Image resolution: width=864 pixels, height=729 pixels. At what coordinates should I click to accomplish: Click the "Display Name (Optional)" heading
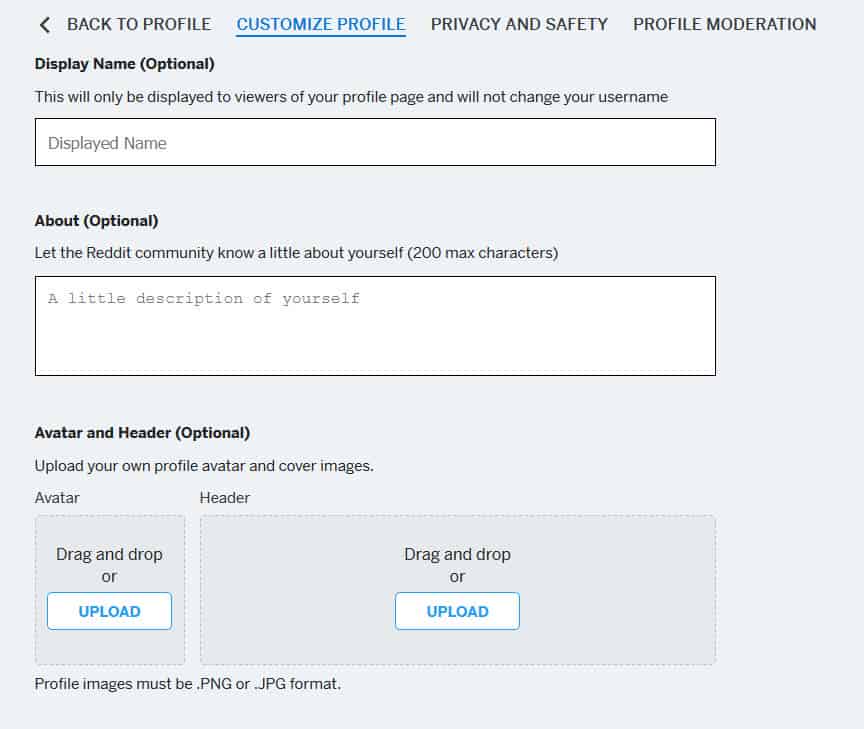pos(124,64)
